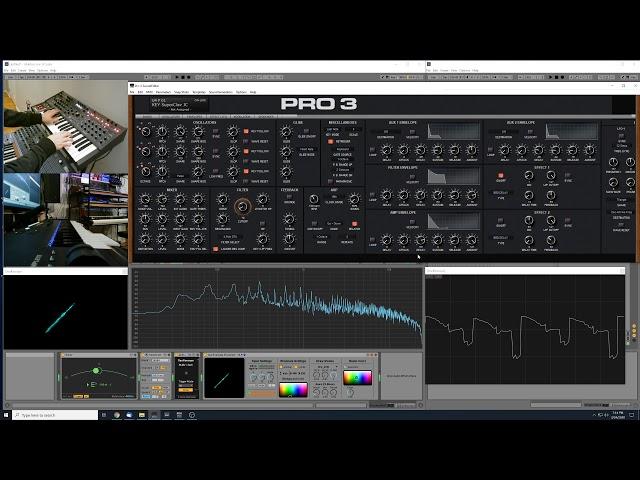This screenshot has width=640, height=480.
Task: Toggle the Tuner device activator
Action: 64,355
